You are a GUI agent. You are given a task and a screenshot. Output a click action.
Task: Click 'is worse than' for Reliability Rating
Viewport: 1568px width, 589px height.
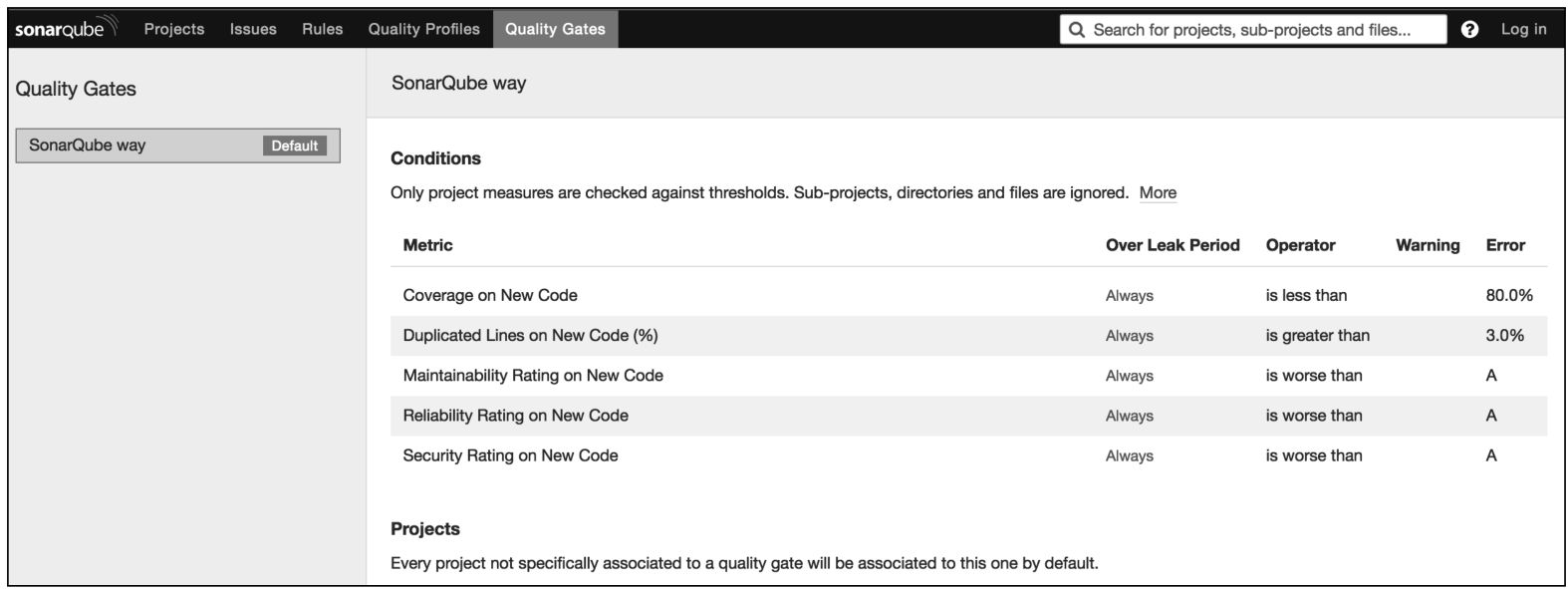1314,415
